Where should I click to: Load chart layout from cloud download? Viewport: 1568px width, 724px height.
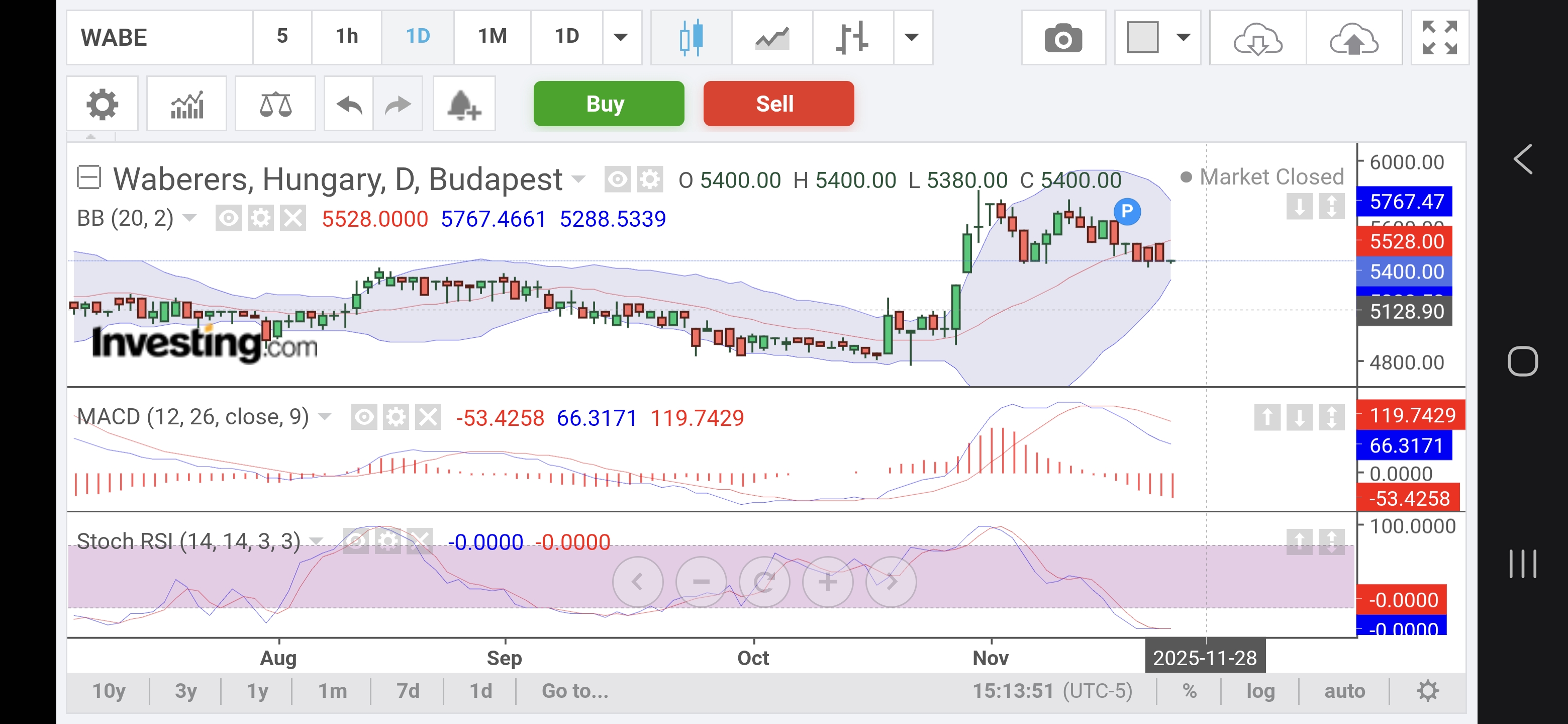(x=1257, y=39)
